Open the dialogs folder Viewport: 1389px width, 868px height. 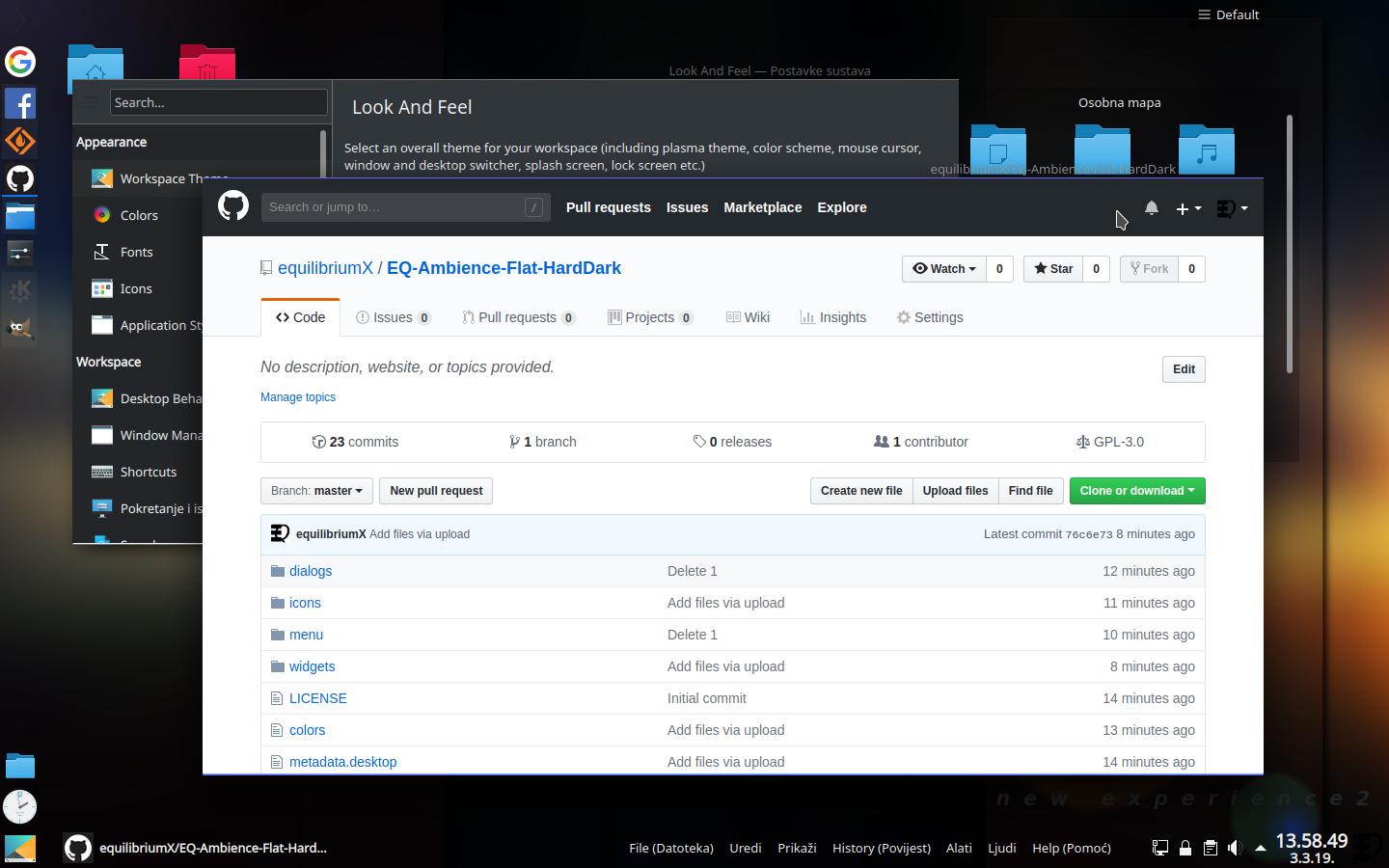[x=311, y=571]
